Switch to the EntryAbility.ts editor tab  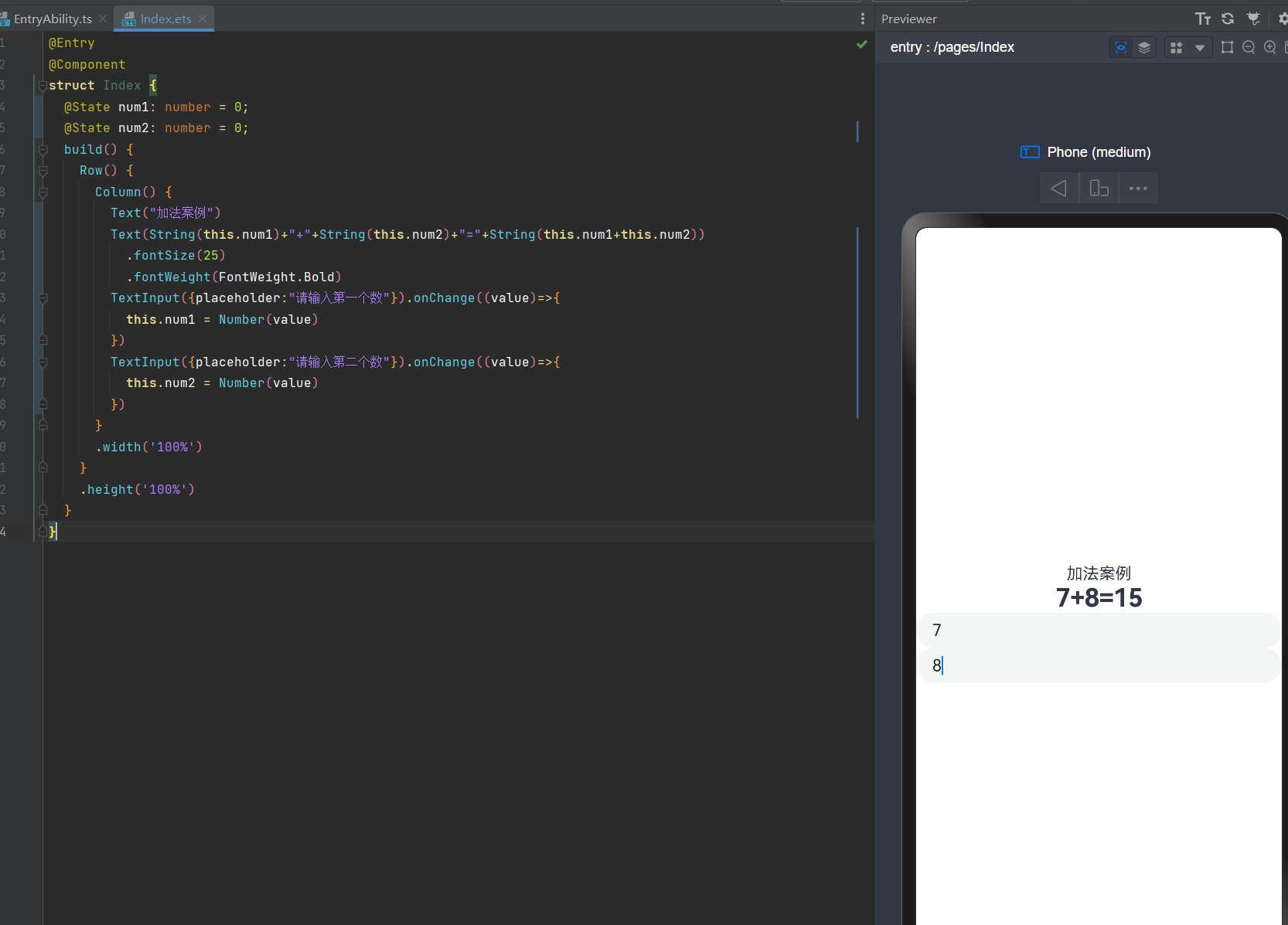click(53, 19)
